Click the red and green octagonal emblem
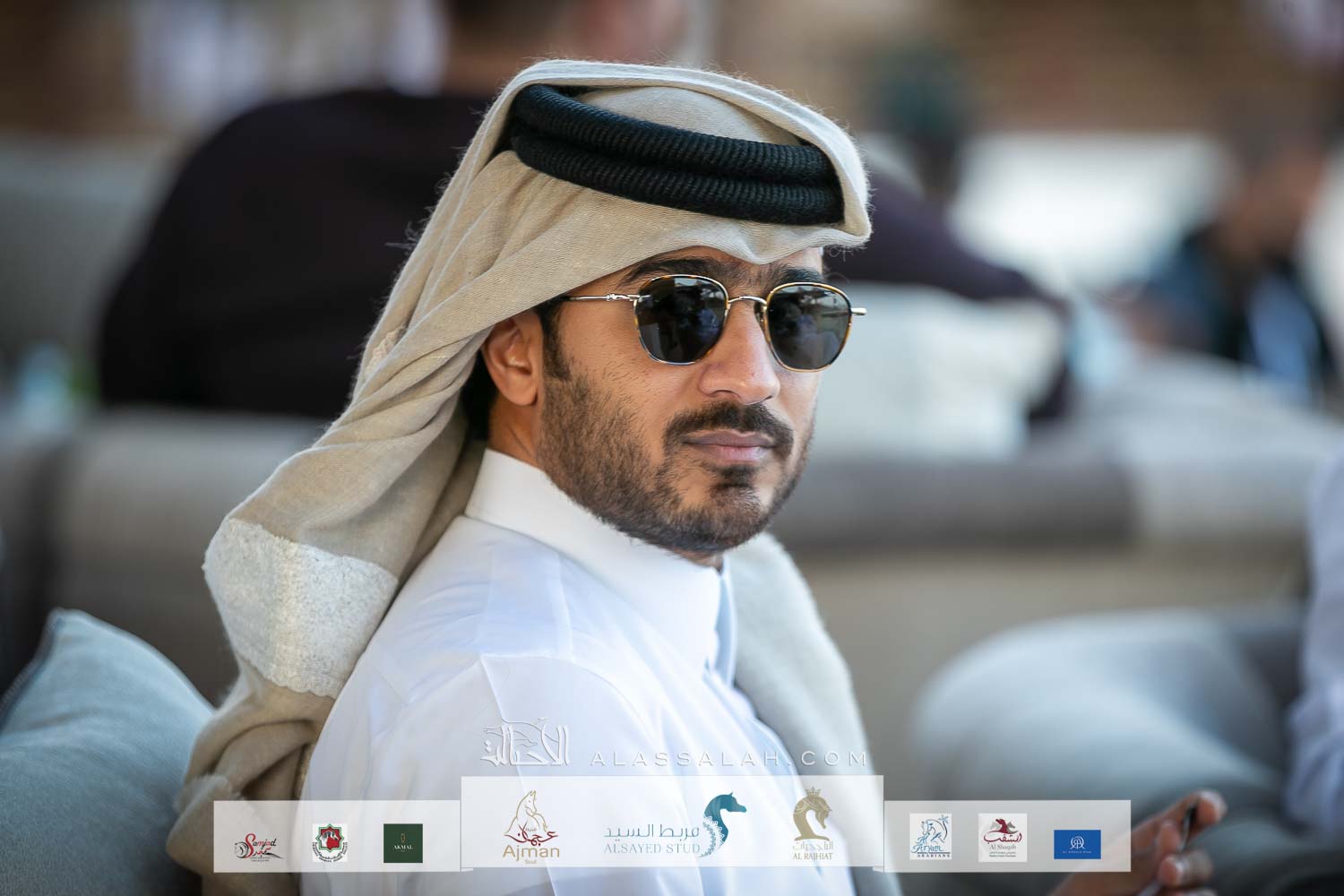 pos(330,843)
